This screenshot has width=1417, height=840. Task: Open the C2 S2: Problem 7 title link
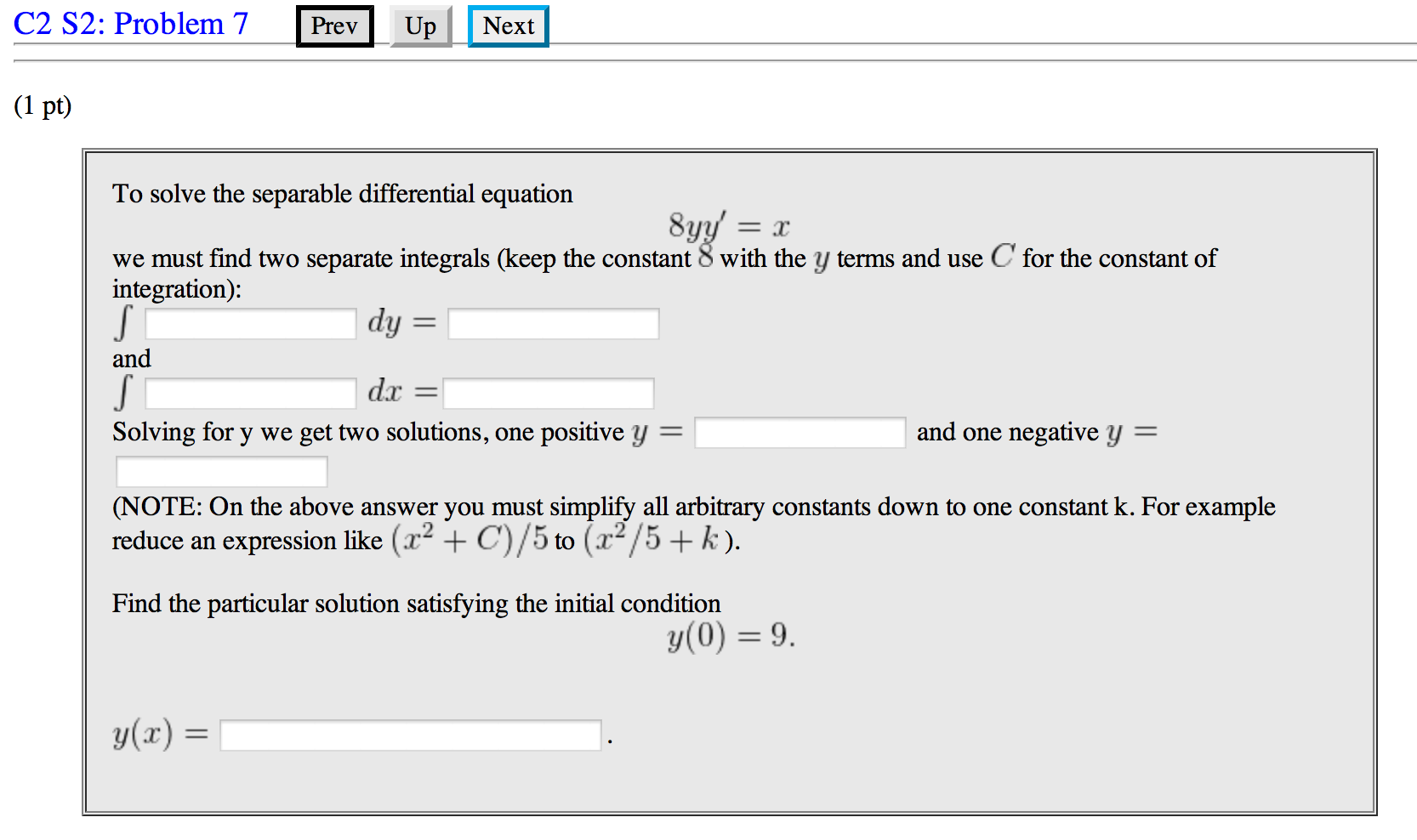[x=131, y=24]
